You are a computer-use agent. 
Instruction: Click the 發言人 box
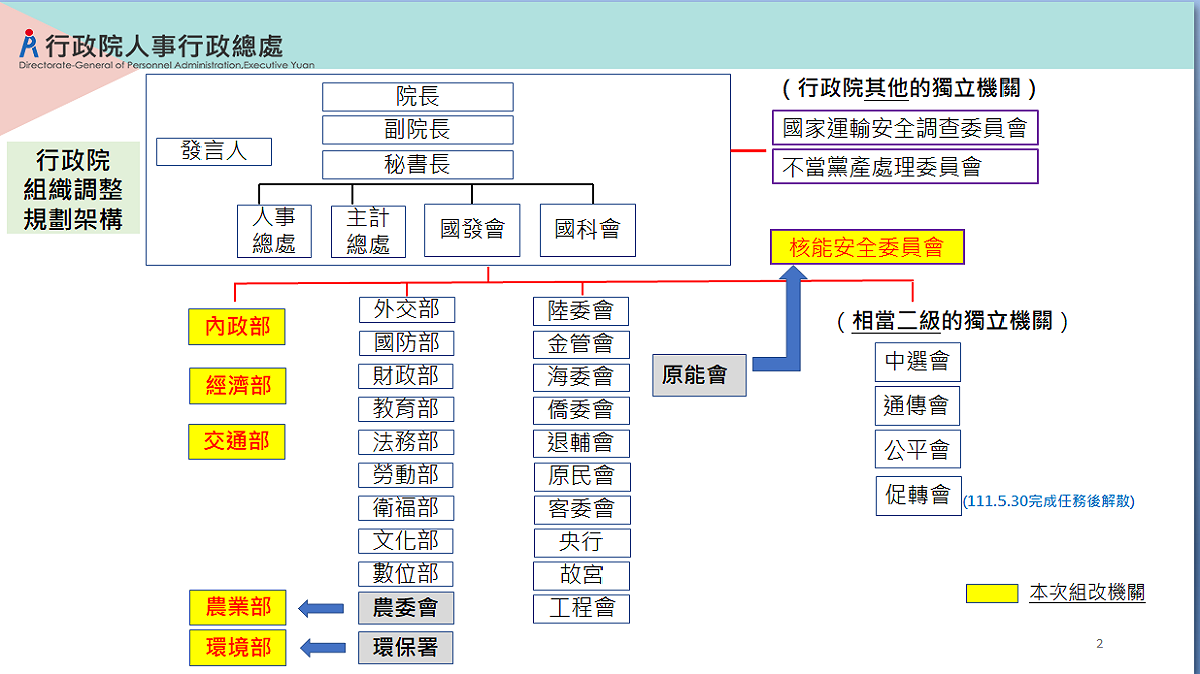(x=214, y=151)
